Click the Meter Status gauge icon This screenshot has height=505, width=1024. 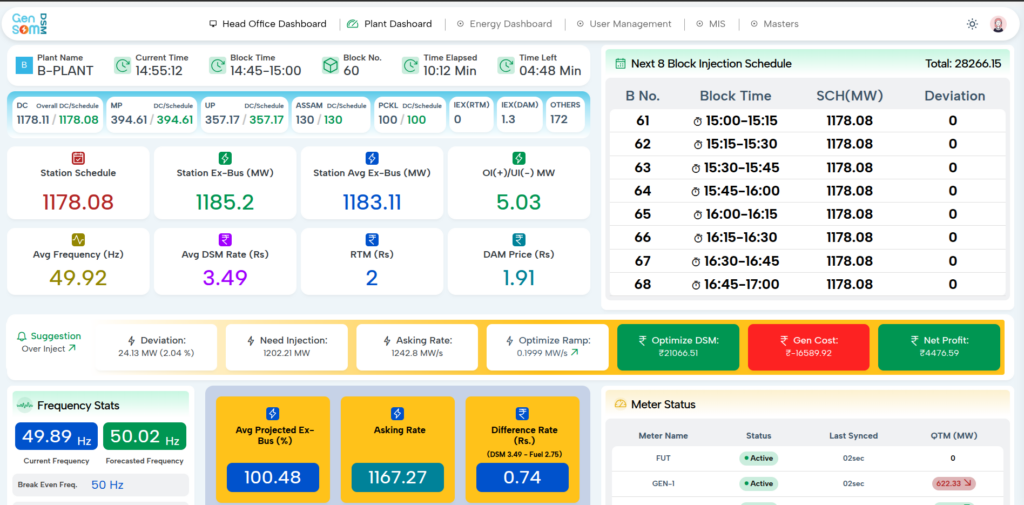tap(620, 404)
